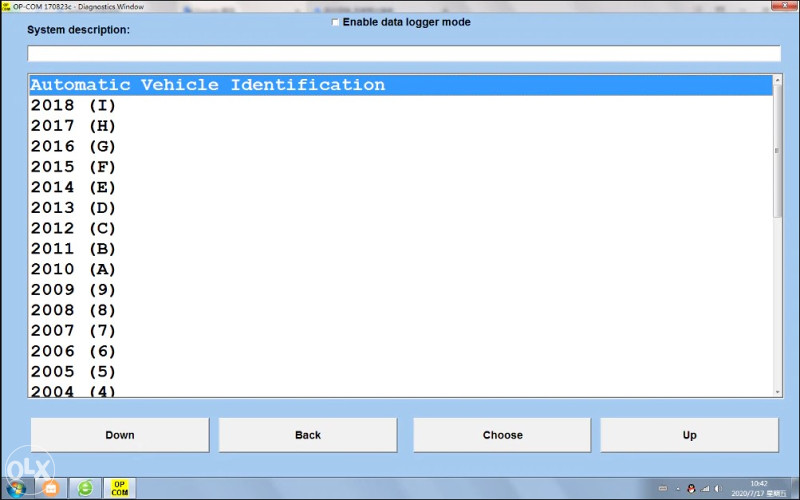This screenshot has height=500, width=800.
Task: Select model year 2007 (7)
Action: coord(401,331)
